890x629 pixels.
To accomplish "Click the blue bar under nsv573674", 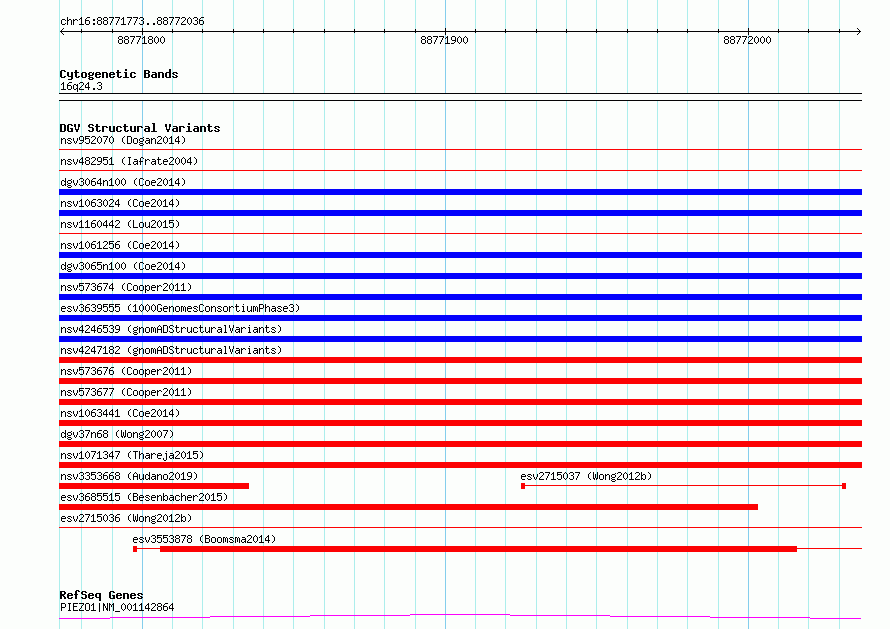I will pyautogui.click(x=460, y=297).
